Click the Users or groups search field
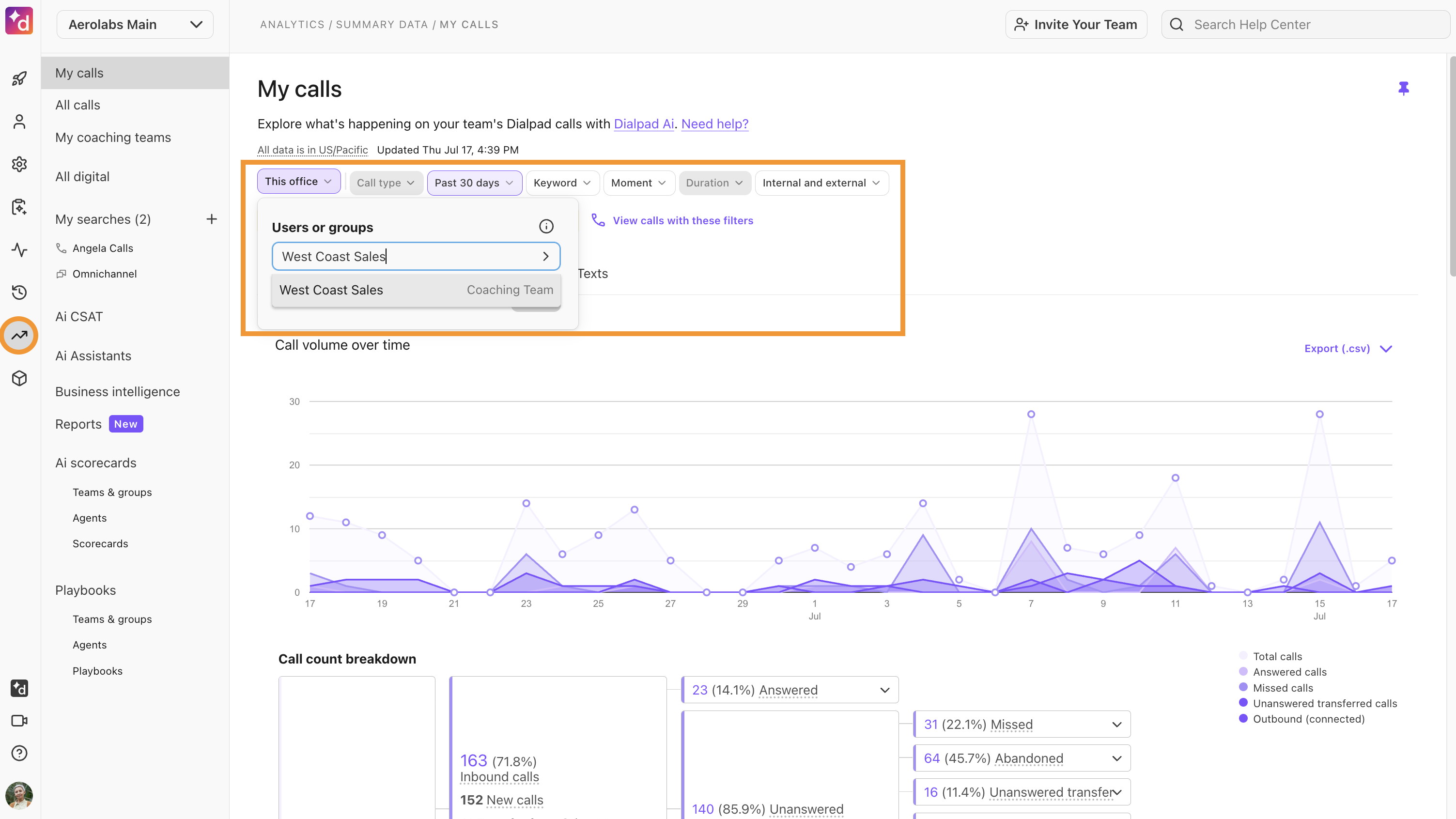This screenshot has width=1456, height=819. click(x=416, y=257)
